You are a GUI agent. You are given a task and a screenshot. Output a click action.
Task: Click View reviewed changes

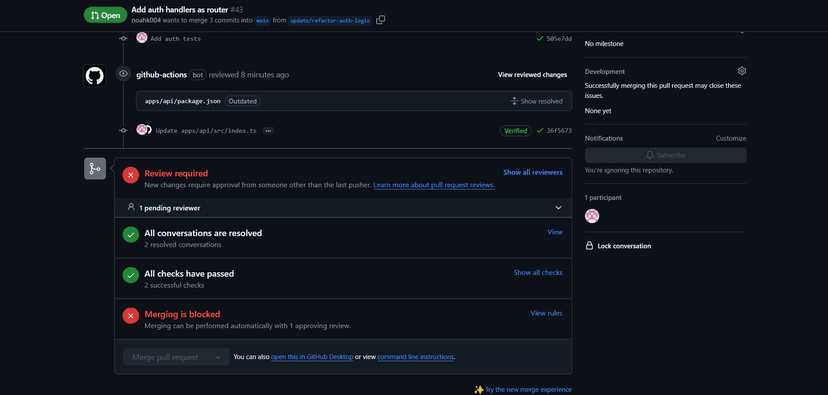pos(532,75)
